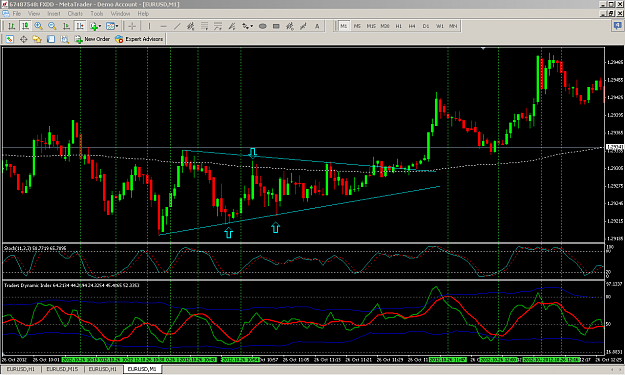625x375 pixels.
Task: Open the indicators list dropdown
Action: pyautogui.click(x=96, y=26)
